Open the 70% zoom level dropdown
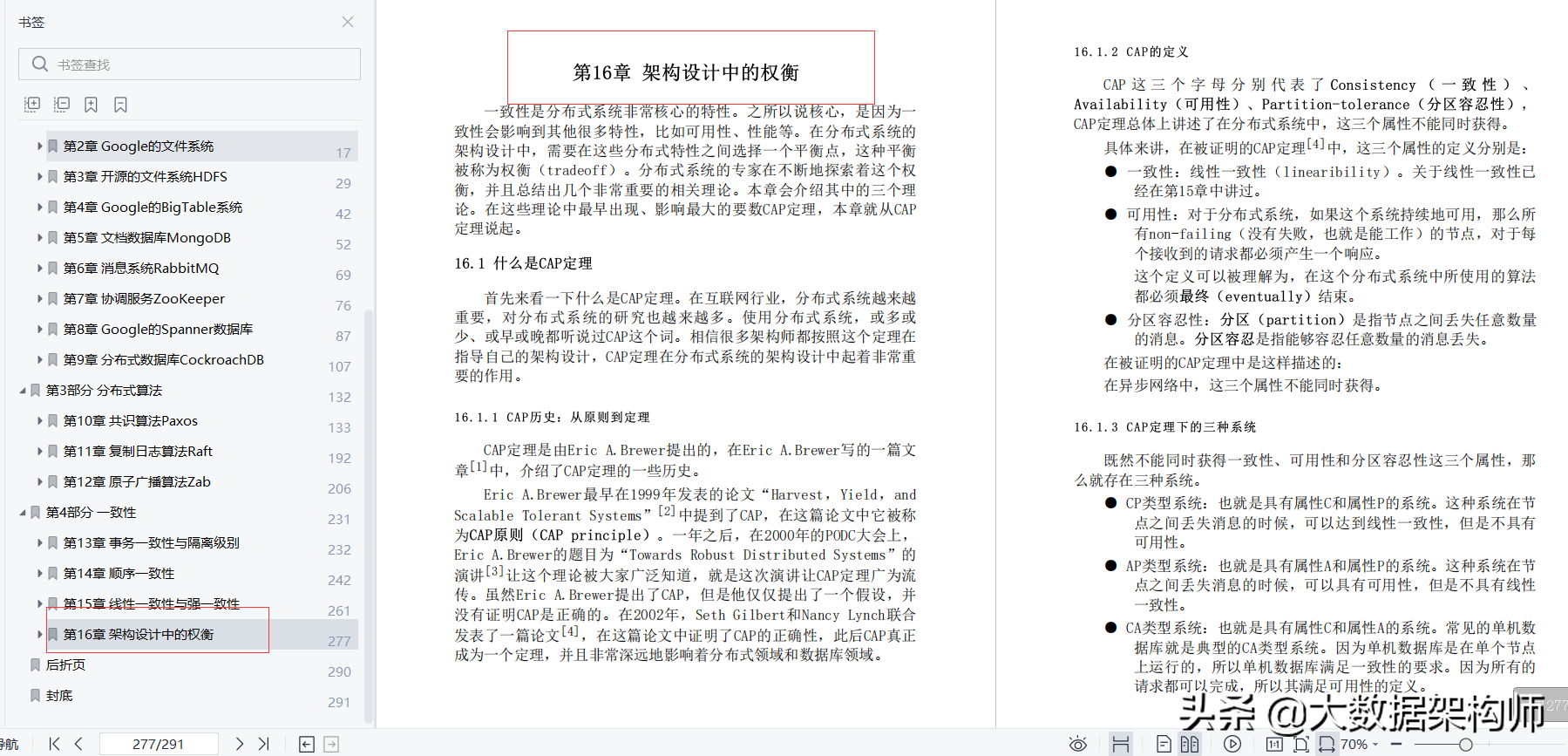This screenshot has height=756, width=1568. 1360,744
